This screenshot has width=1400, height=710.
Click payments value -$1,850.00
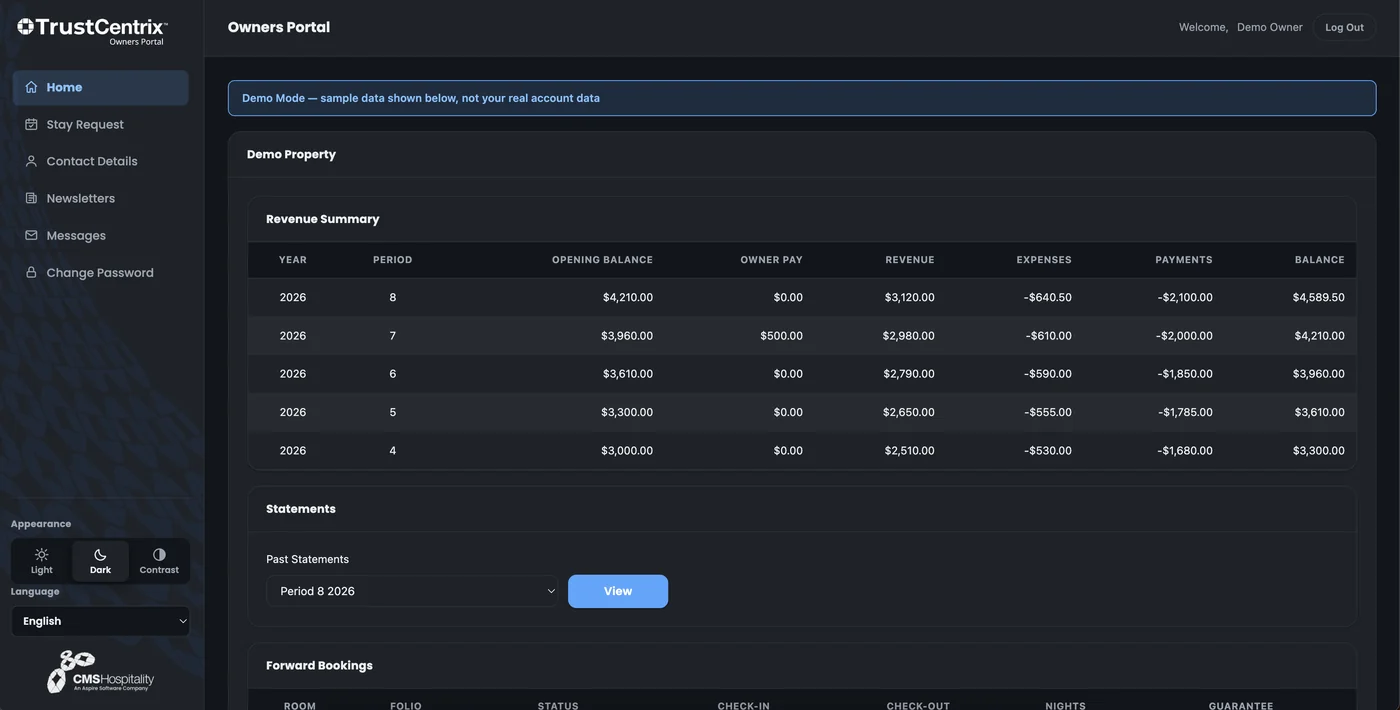[x=1185, y=374]
